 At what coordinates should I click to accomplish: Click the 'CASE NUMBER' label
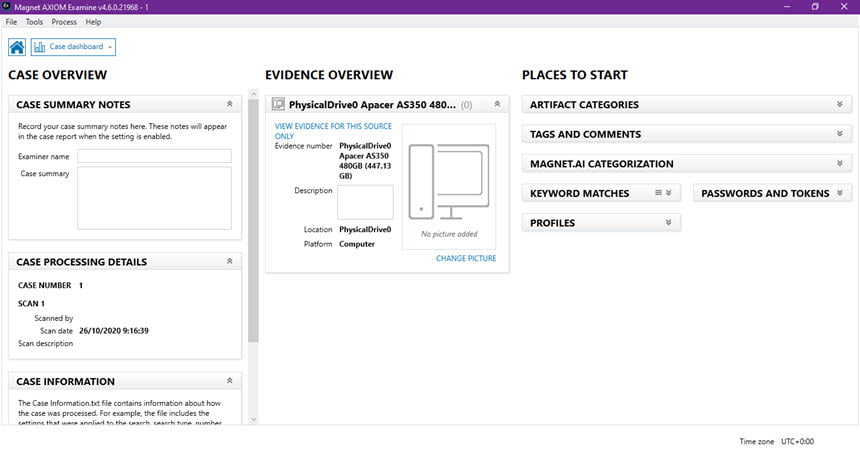click(44, 285)
